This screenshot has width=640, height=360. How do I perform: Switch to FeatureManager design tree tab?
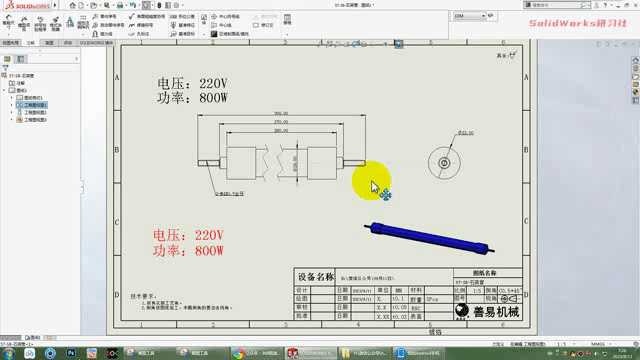point(7,59)
